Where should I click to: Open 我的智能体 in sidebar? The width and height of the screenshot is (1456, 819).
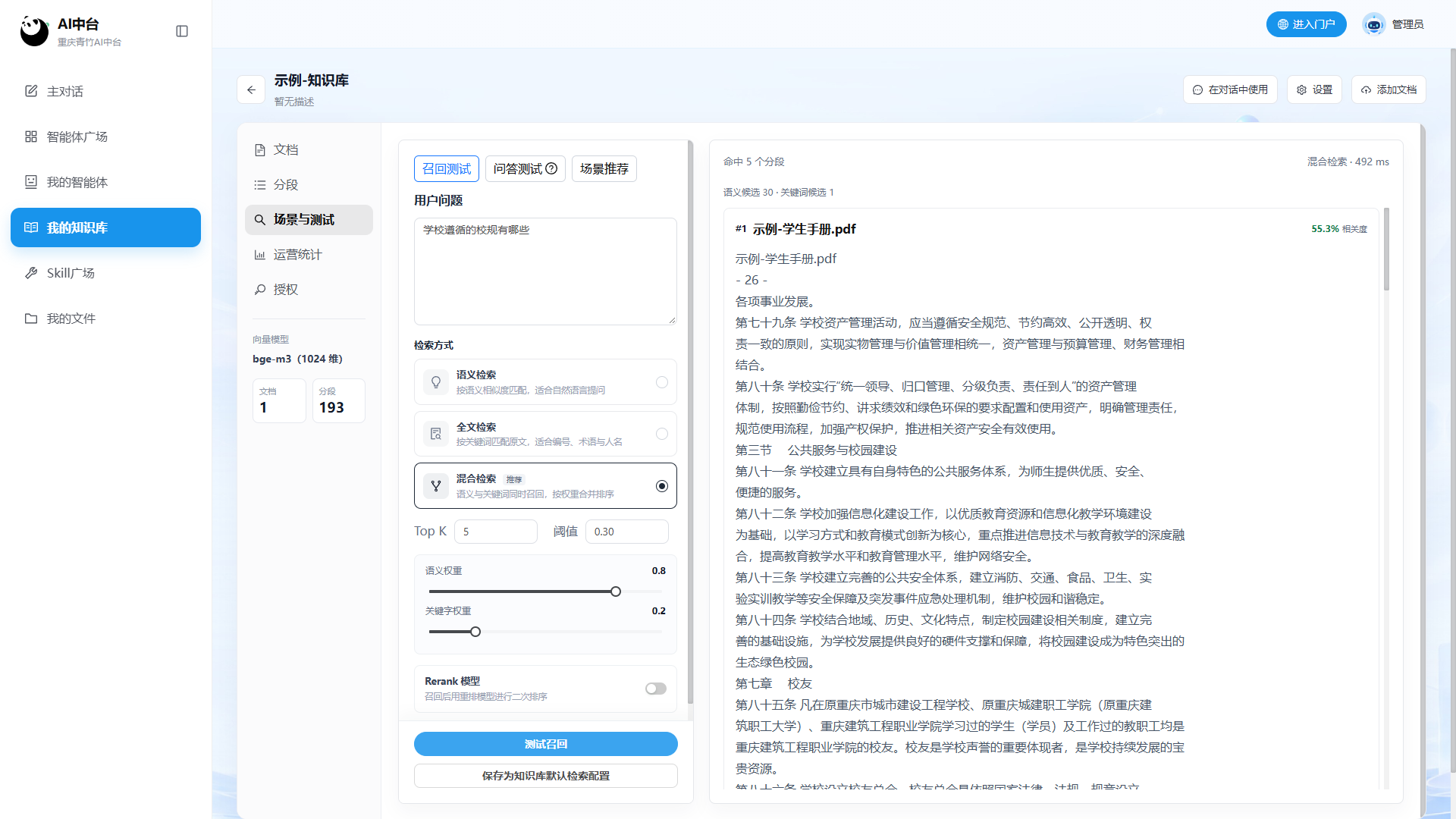coord(105,182)
